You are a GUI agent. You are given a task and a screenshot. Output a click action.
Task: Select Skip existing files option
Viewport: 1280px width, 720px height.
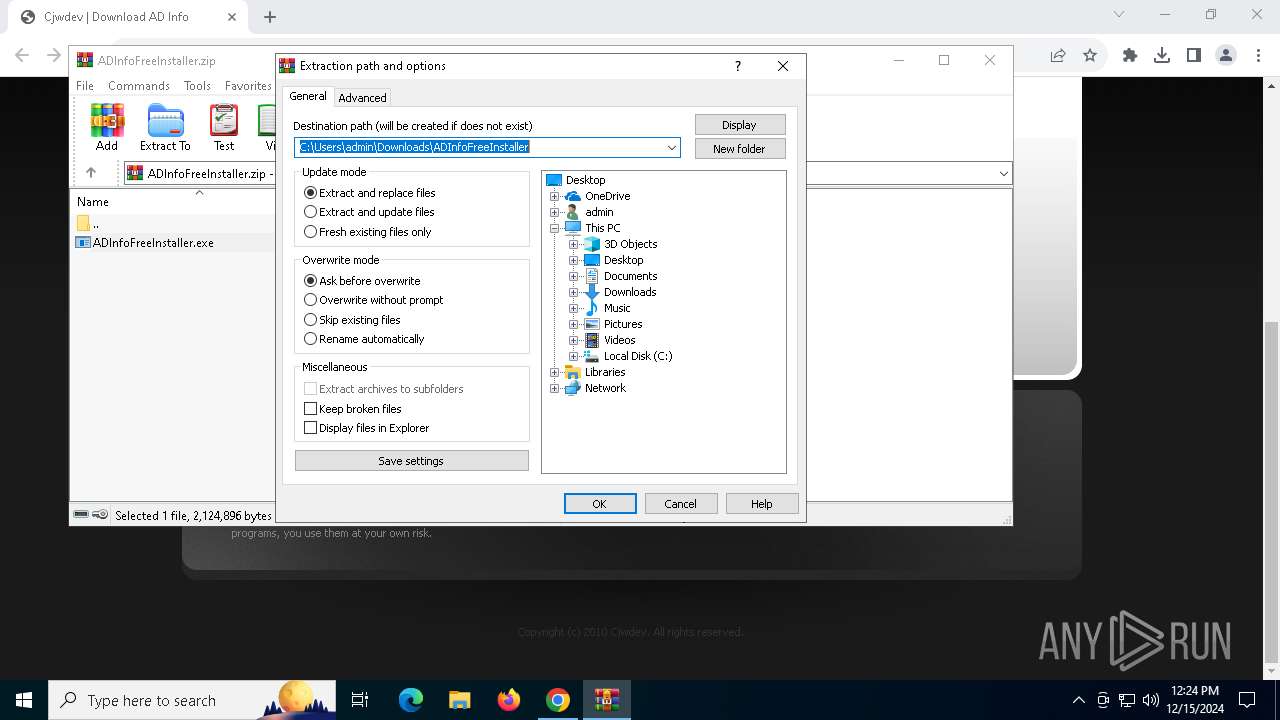coord(352,320)
